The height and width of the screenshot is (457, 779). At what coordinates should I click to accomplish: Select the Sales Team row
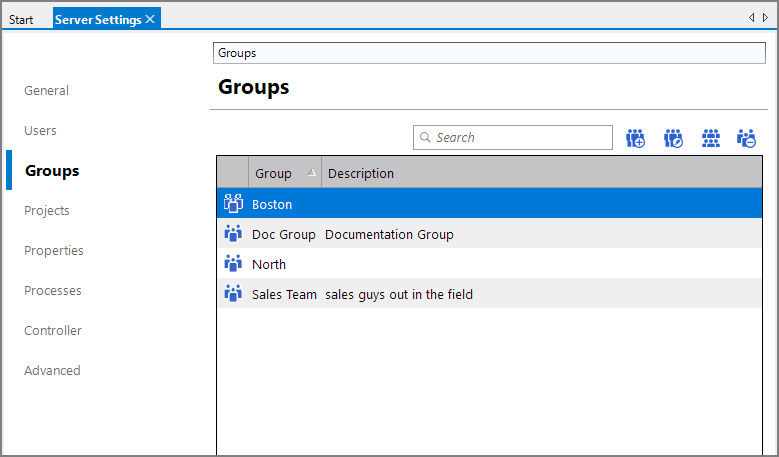[489, 293]
